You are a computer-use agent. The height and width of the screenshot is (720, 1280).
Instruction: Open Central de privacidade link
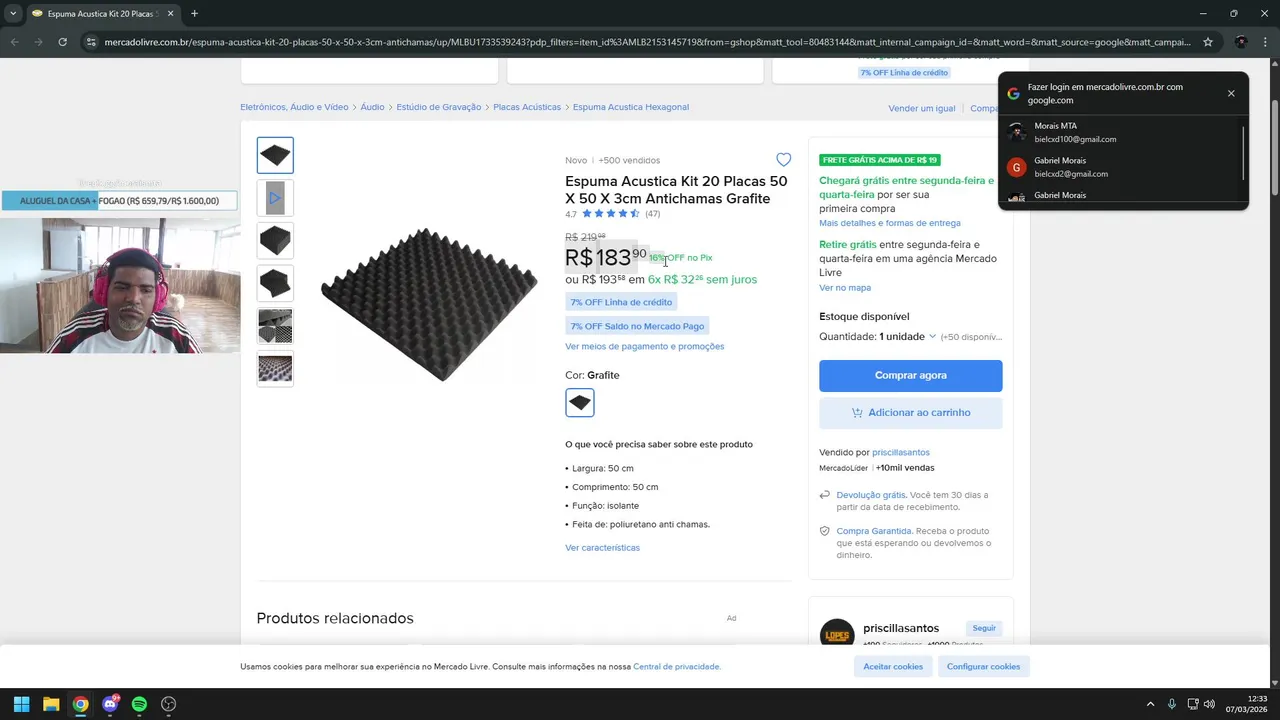676,666
